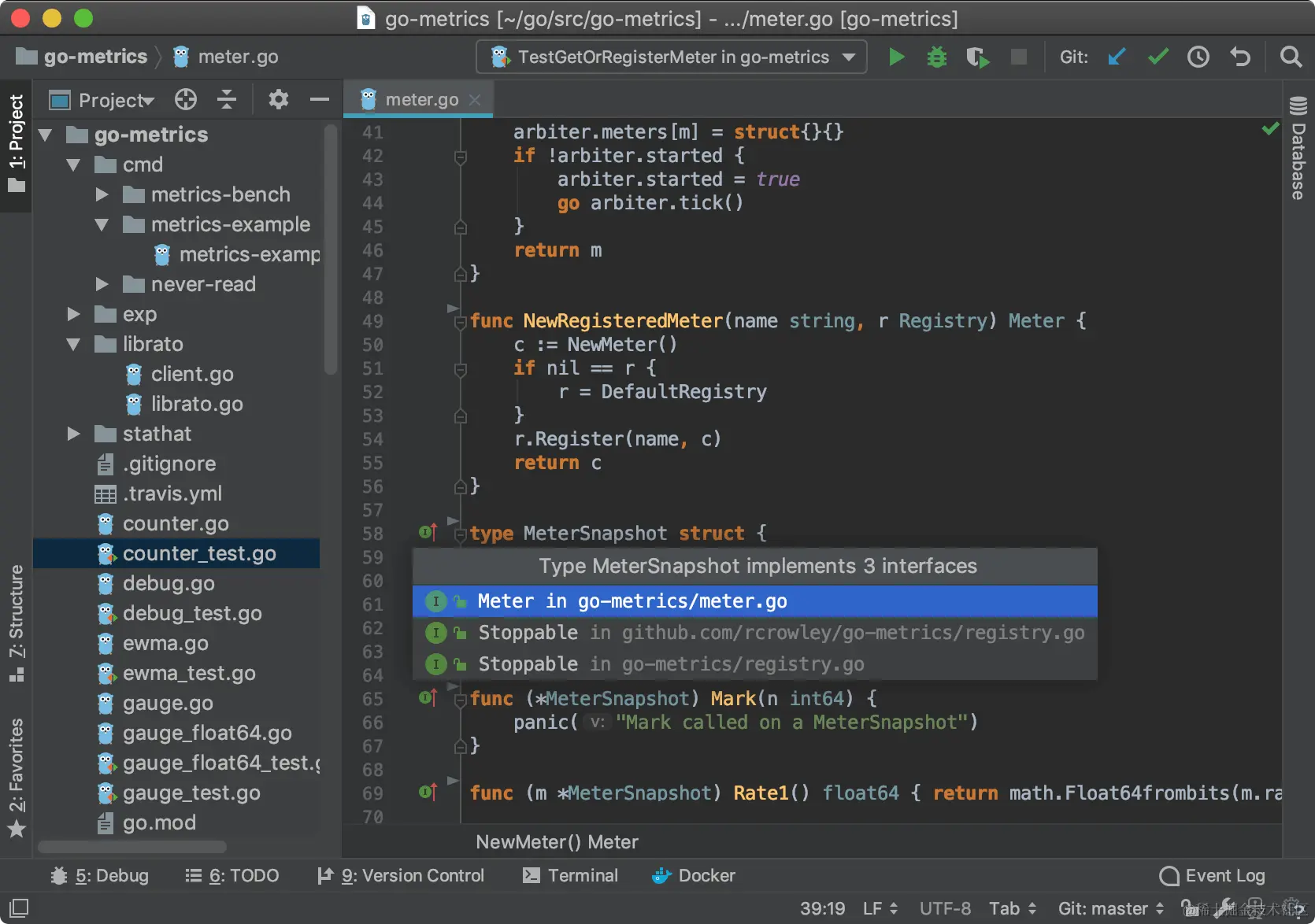This screenshot has width=1315, height=924.
Task: Select Meter in go-metrics/meter.go entry
Action: (x=755, y=601)
